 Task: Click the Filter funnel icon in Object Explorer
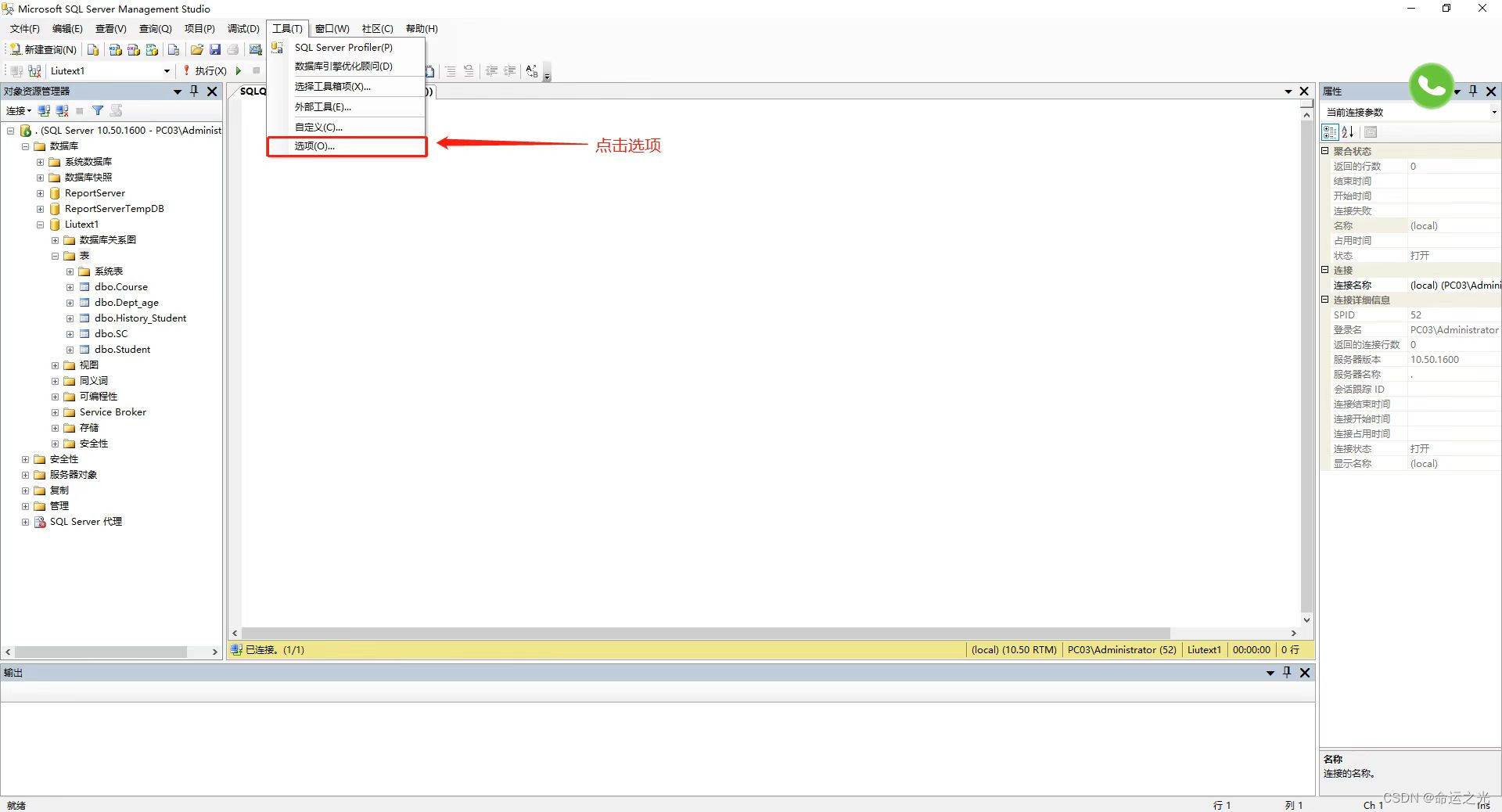tap(98, 110)
